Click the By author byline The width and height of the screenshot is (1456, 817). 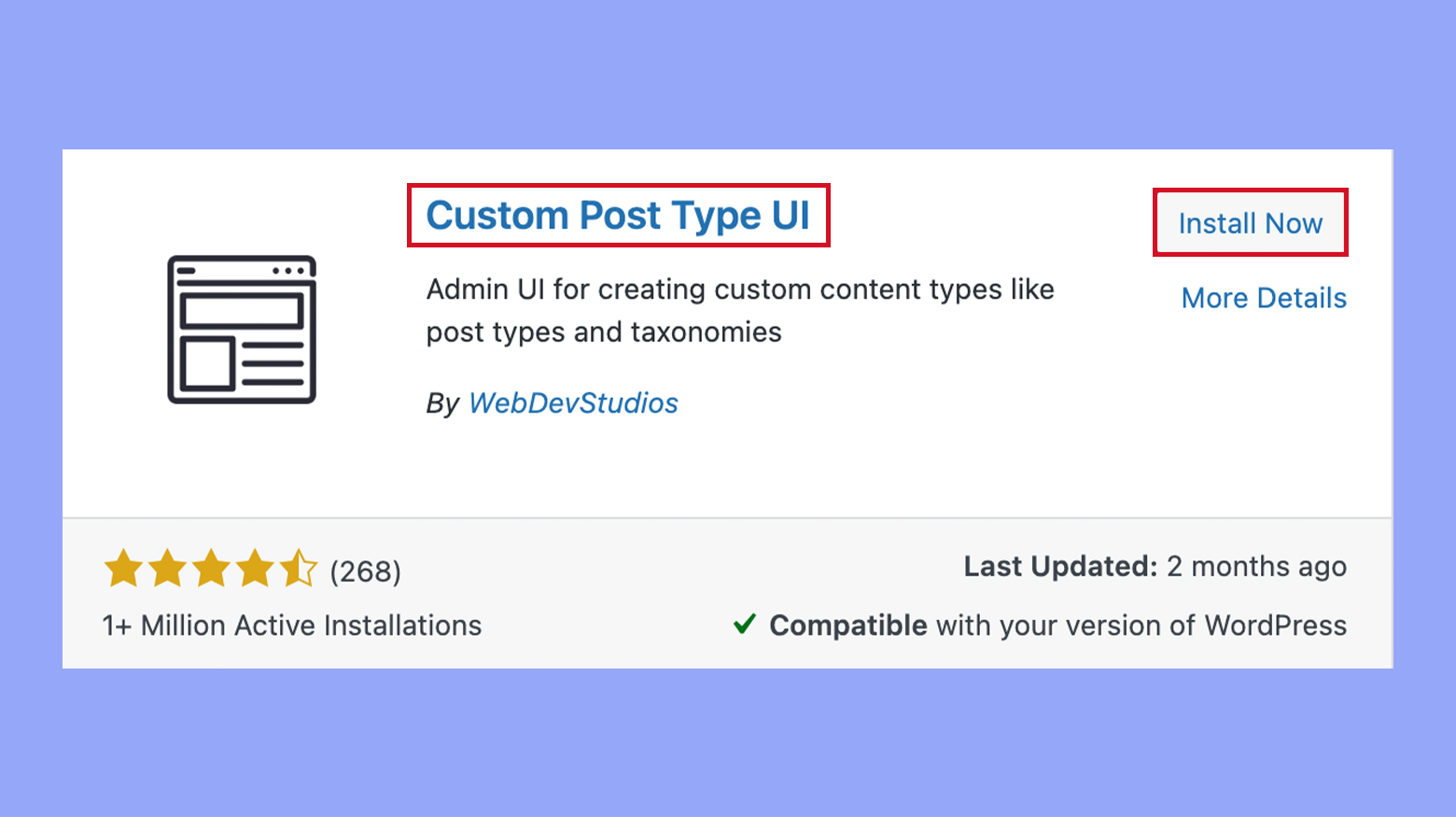click(443, 403)
